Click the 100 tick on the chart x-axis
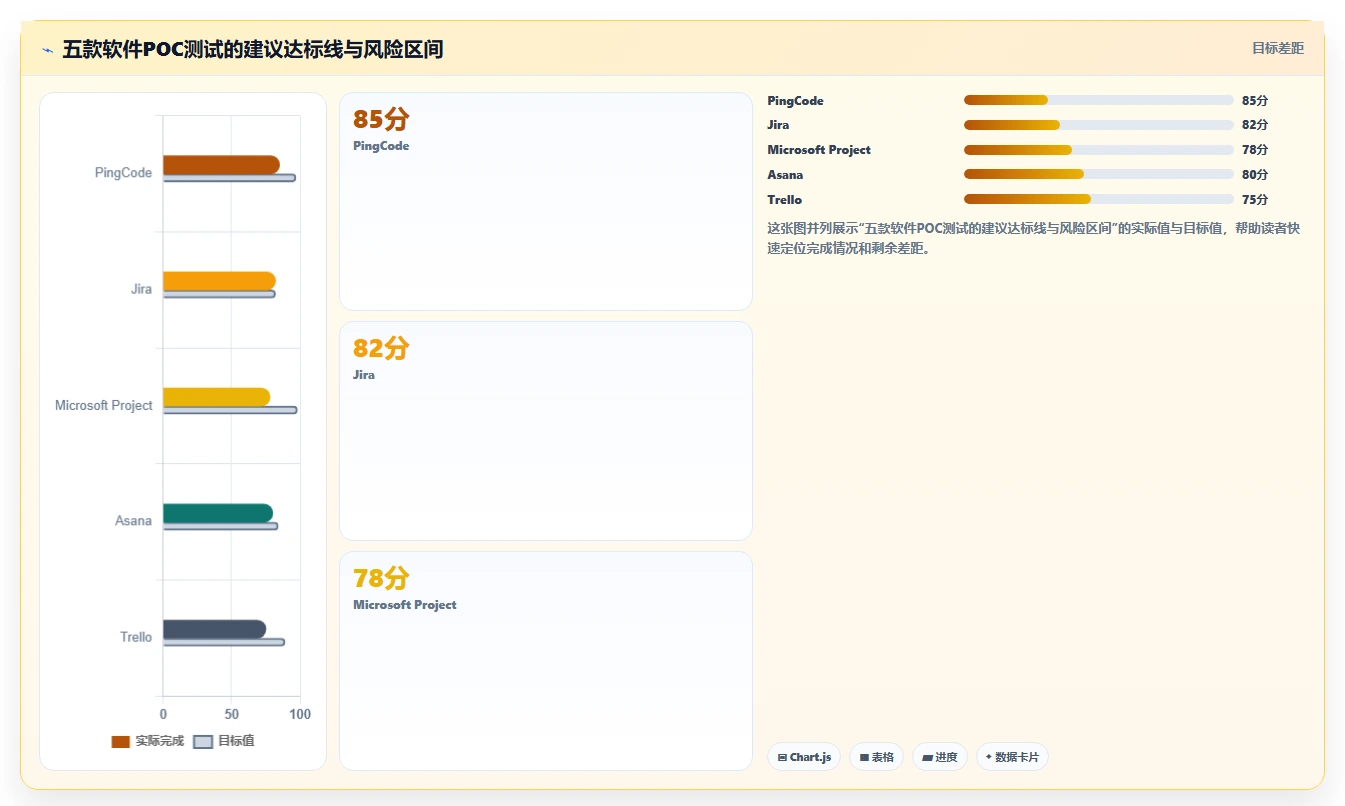The image size is (1345, 806). (299, 714)
